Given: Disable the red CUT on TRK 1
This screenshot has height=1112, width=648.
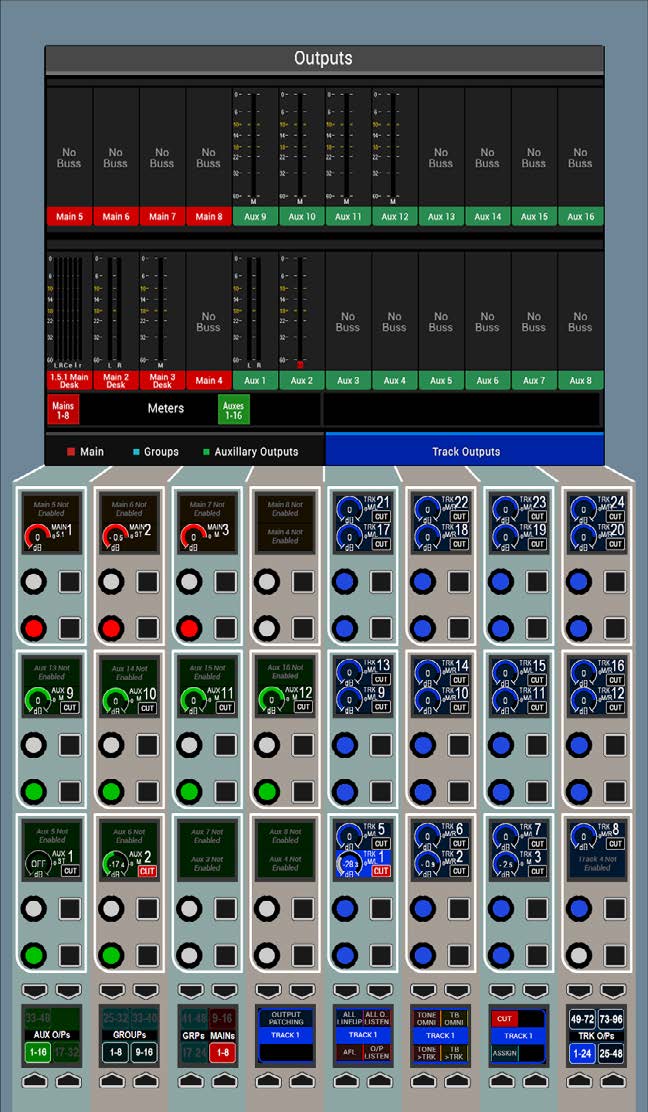Looking at the screenshot, I should 381,871.
